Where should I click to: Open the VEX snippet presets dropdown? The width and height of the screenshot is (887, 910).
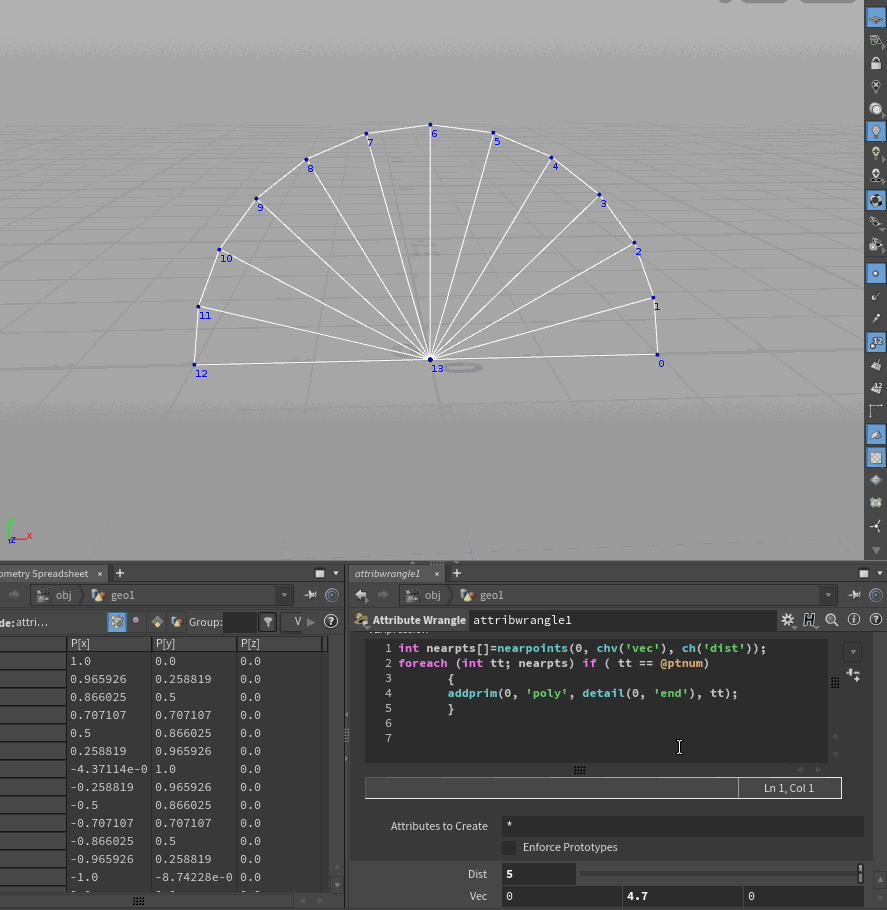(x=852, y=652)
